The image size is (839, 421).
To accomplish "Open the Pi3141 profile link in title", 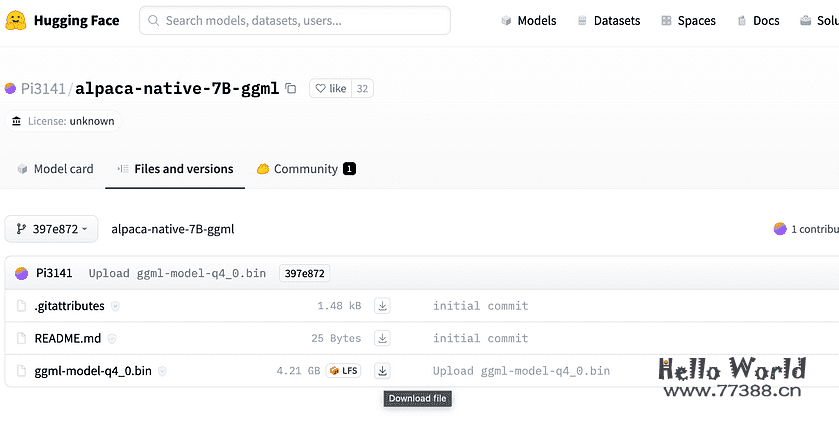I will (43, 89).
